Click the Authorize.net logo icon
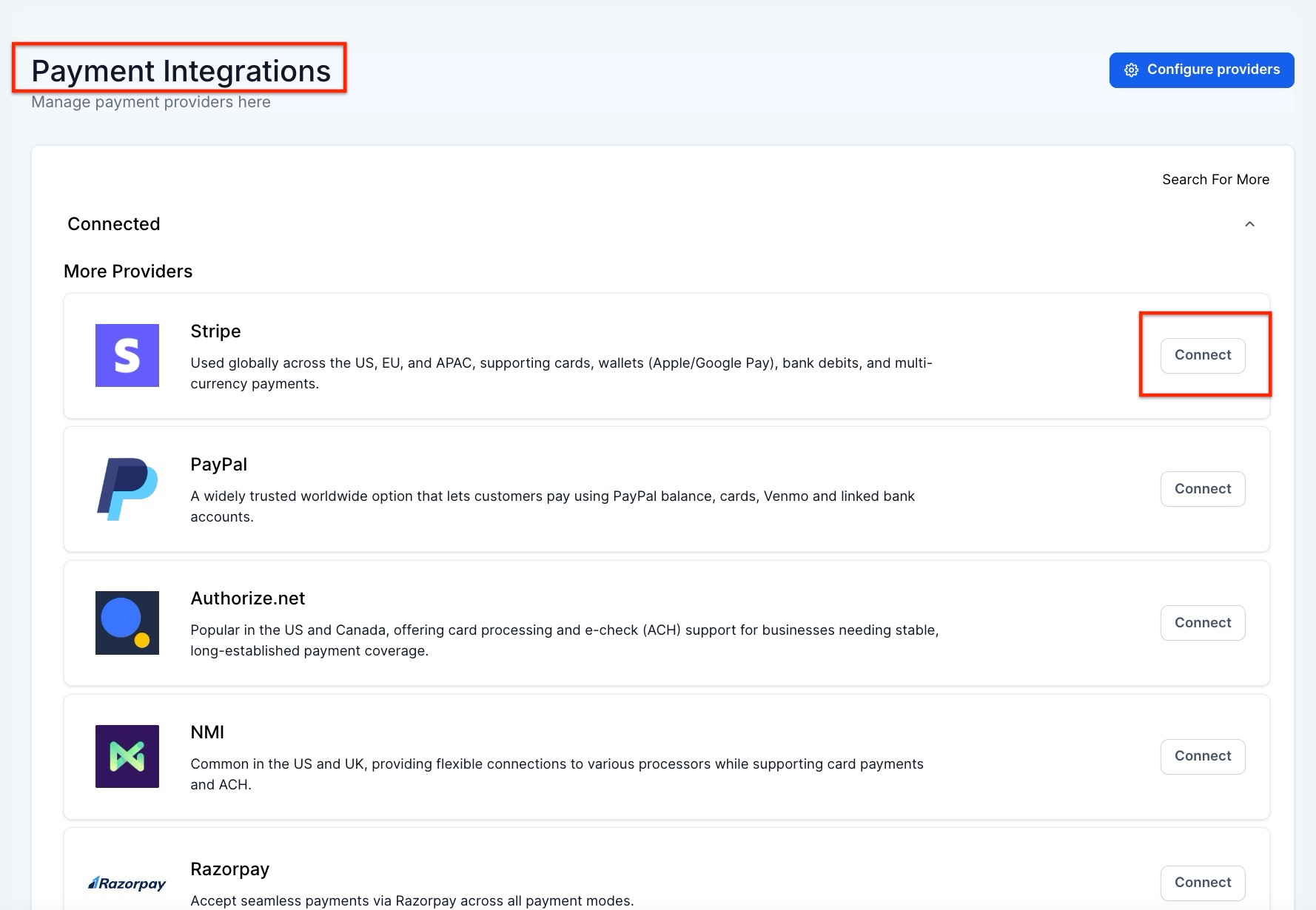This screenshot has width=1316, height=910. point(127,623)
